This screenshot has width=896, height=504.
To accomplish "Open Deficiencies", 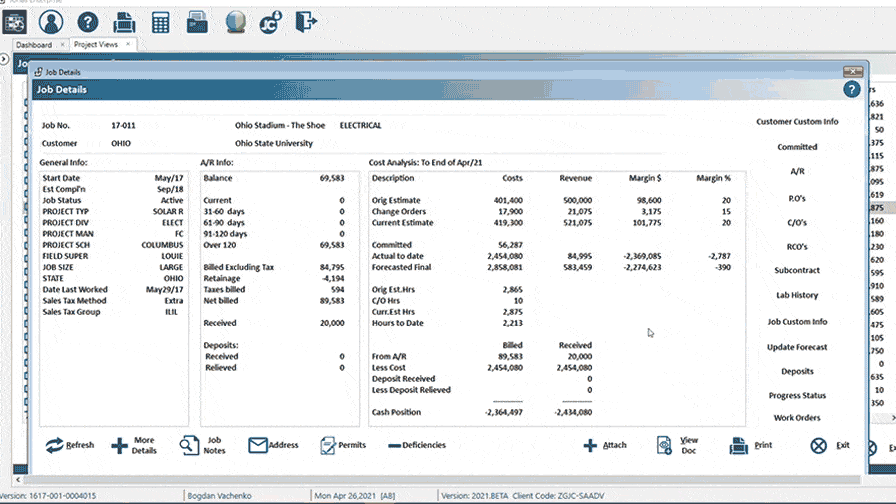I will pyautogui.click(x=417, y=445).
